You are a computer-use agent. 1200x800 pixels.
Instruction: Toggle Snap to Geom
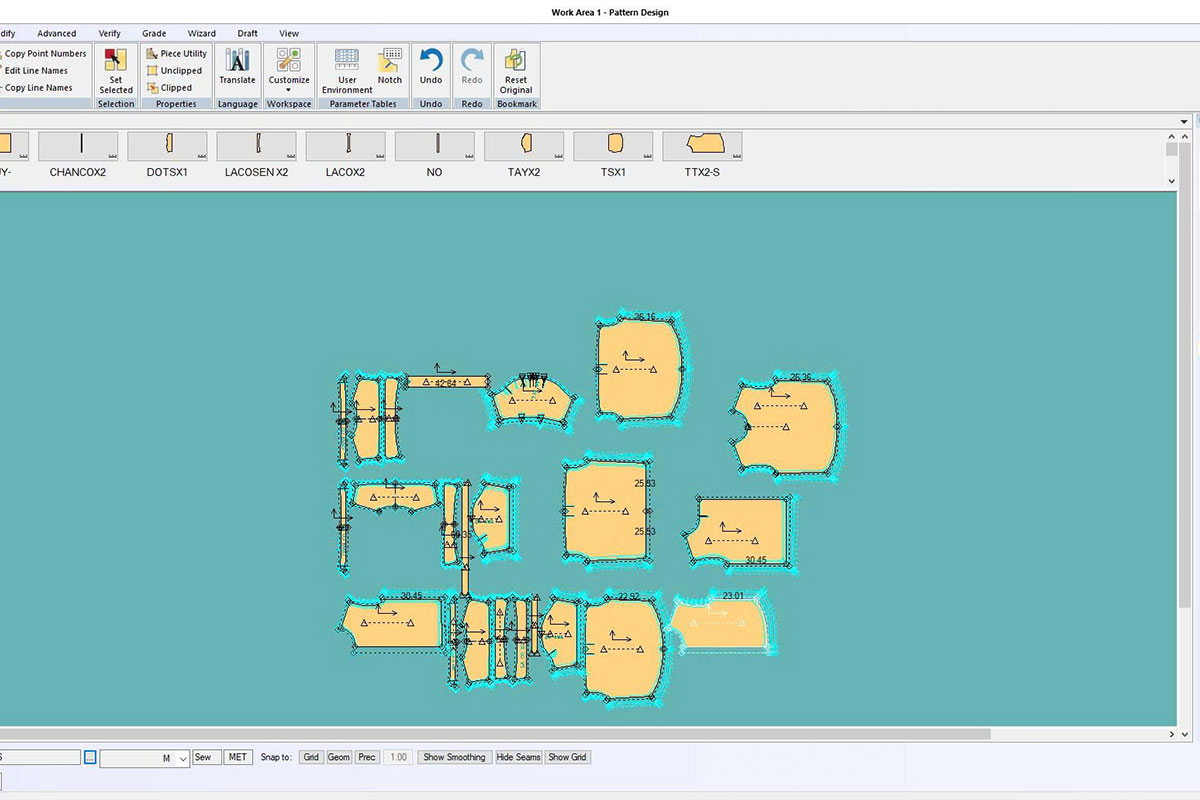pyautogui.click(x=339, y=757)
